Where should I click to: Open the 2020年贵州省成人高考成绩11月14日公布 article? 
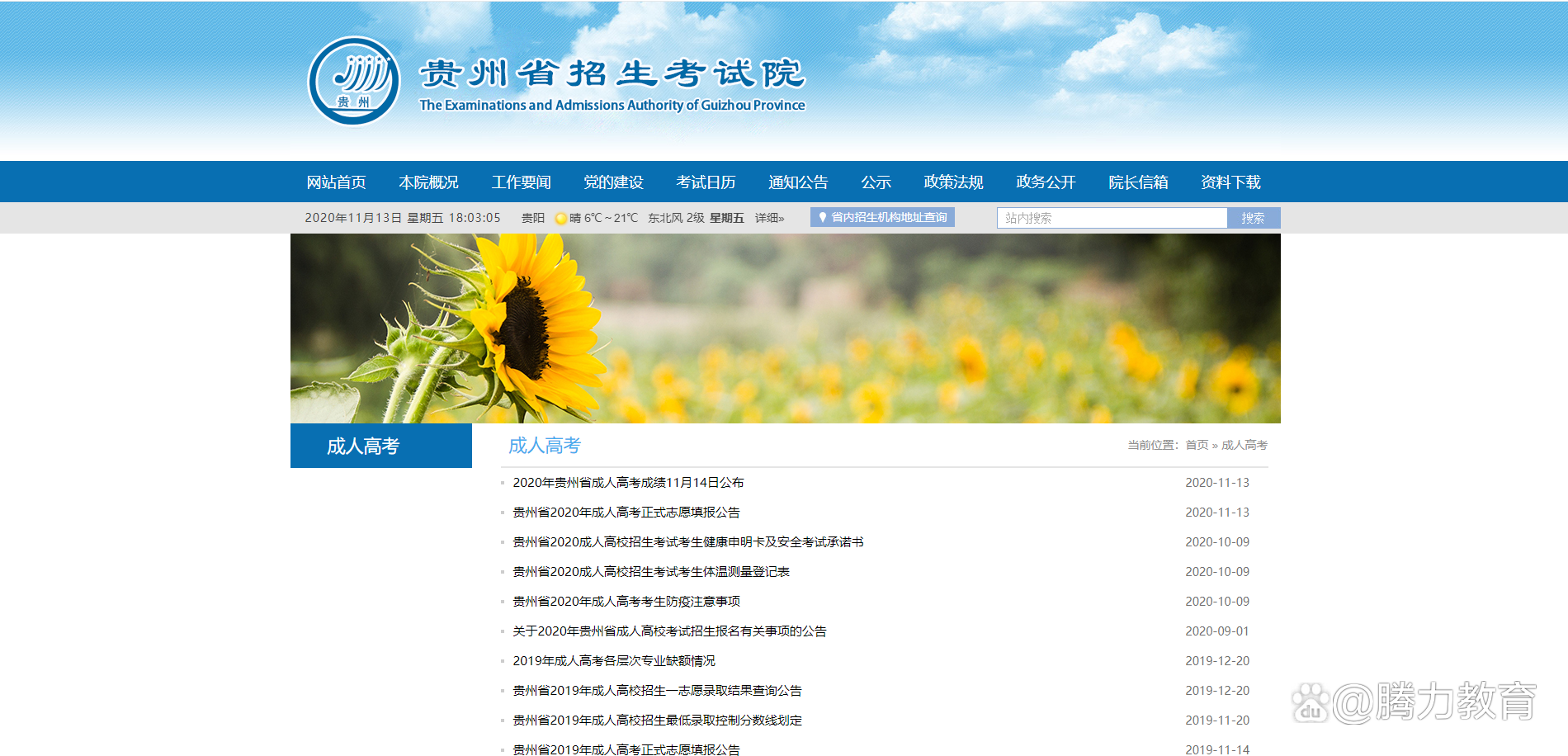[627, 482]
